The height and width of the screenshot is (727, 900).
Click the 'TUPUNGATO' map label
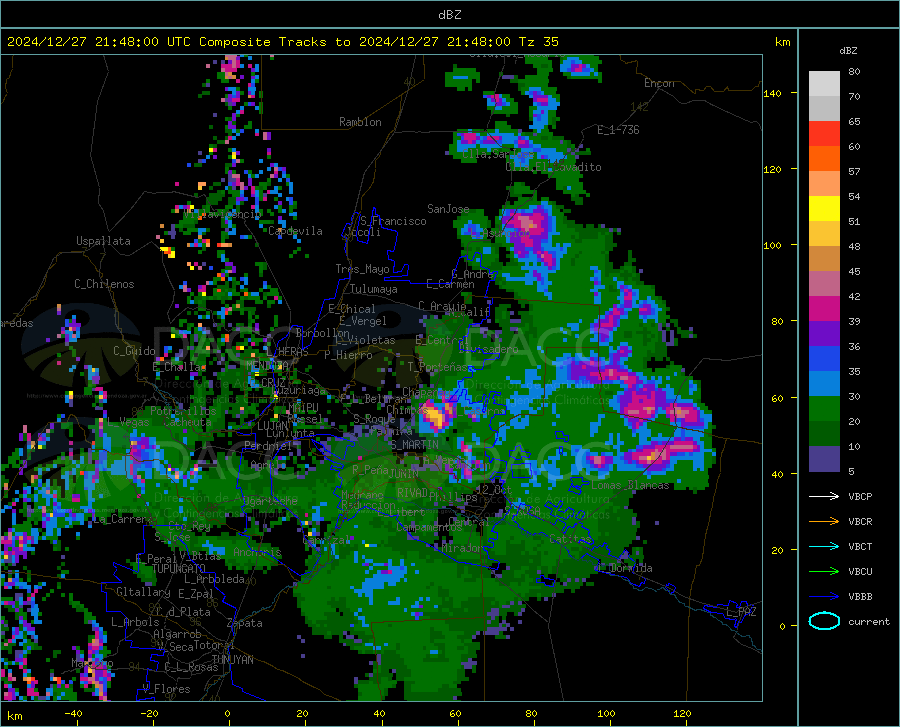pyautogui.click(x=179, y=569)
